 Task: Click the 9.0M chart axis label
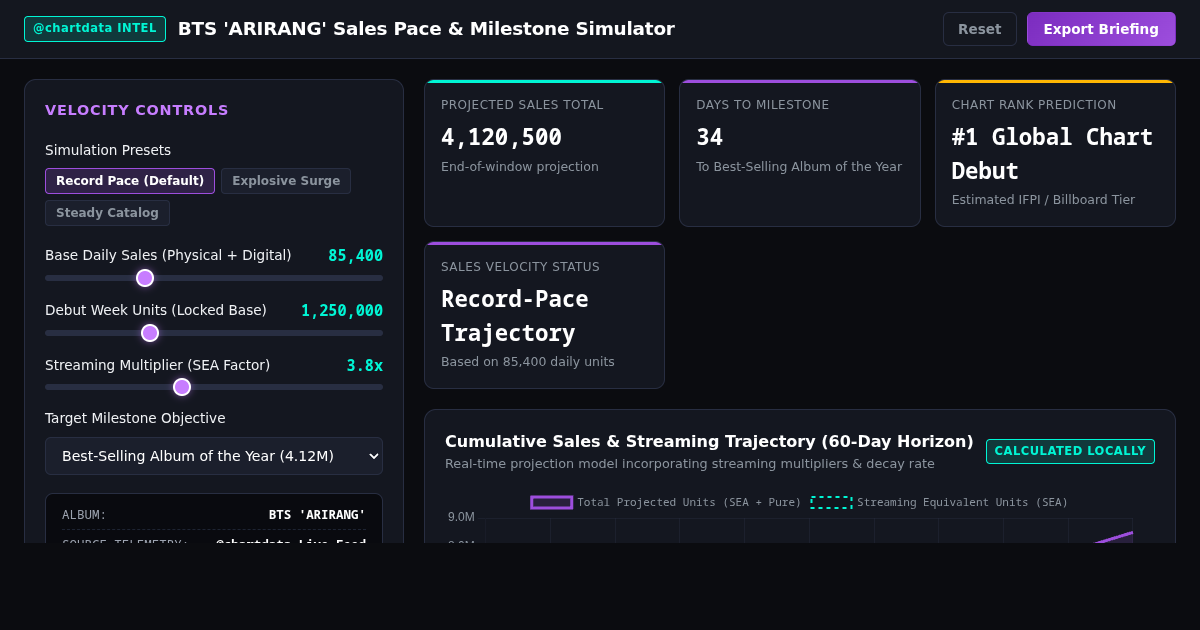tap(461, 517)
